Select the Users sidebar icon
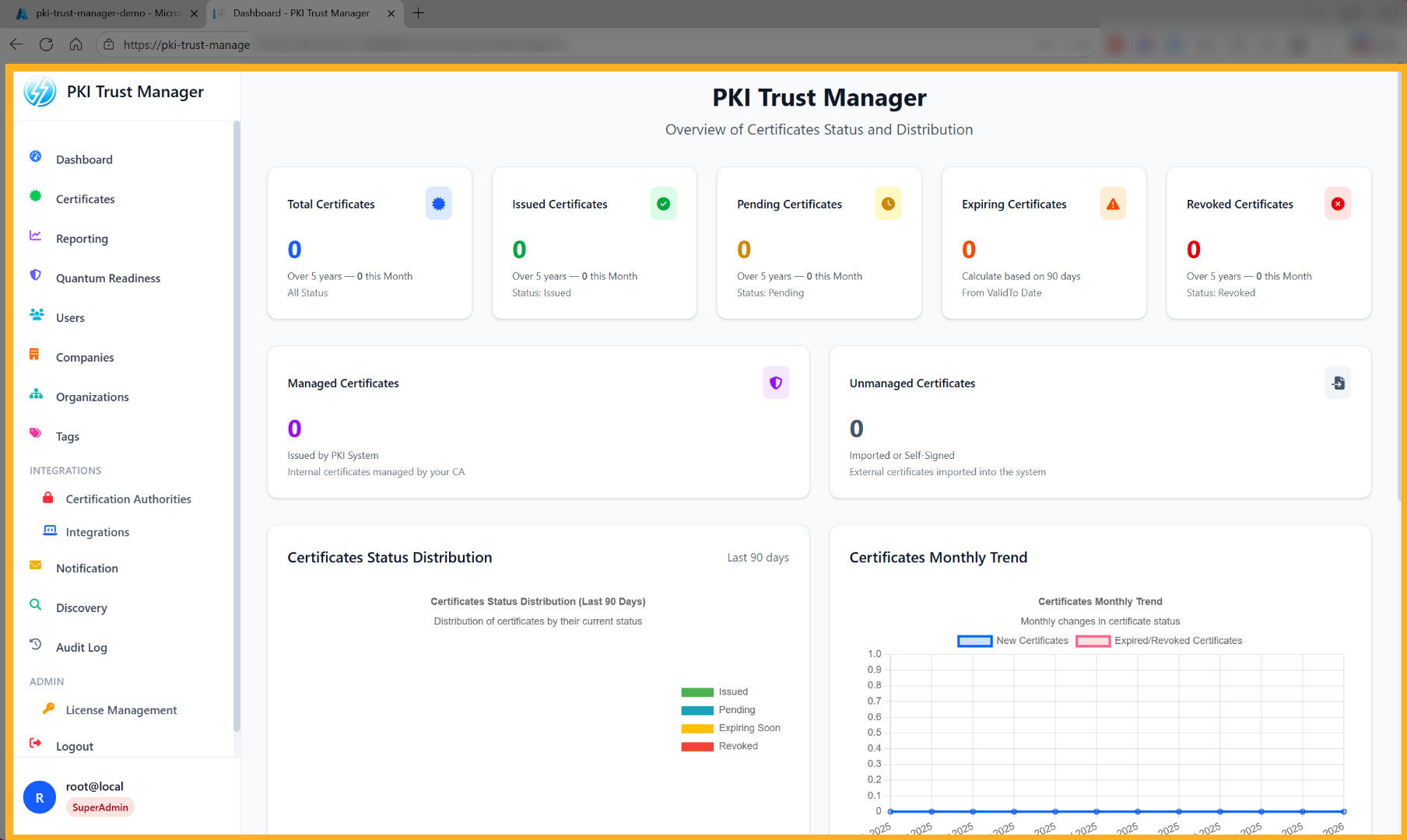Screen dimensions: 1407x840 pos(36,317)
